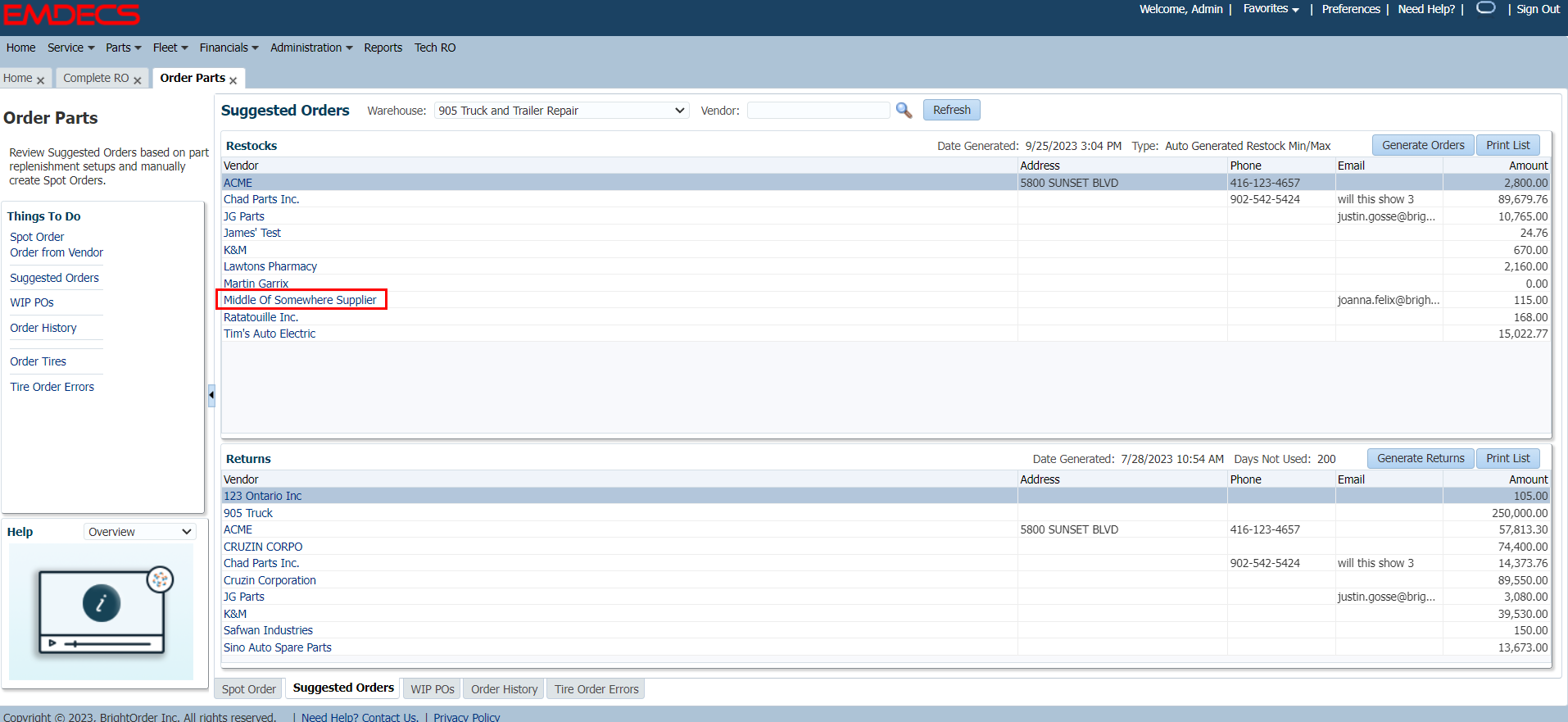Image resolution: width=1568 pixels, height=722 pixels.
Task: Select CRUZIN CORPO in Returns
Action: [x=886, y=547]
